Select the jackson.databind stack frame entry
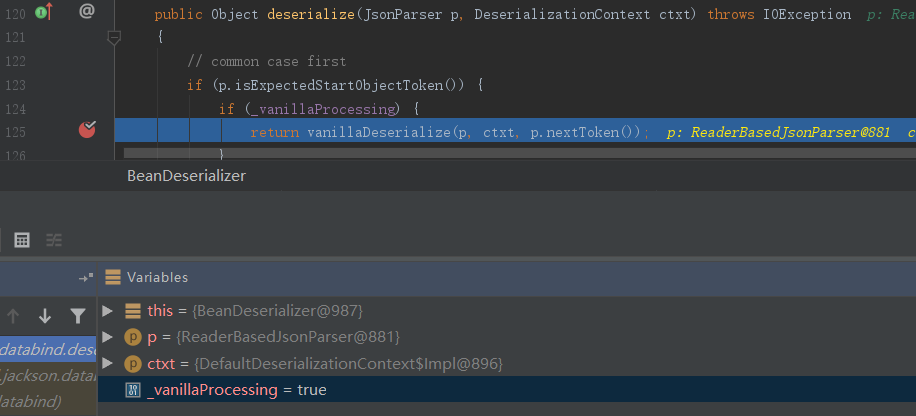Viewport: 916px width, 416px height. click(x=48, y=375)
